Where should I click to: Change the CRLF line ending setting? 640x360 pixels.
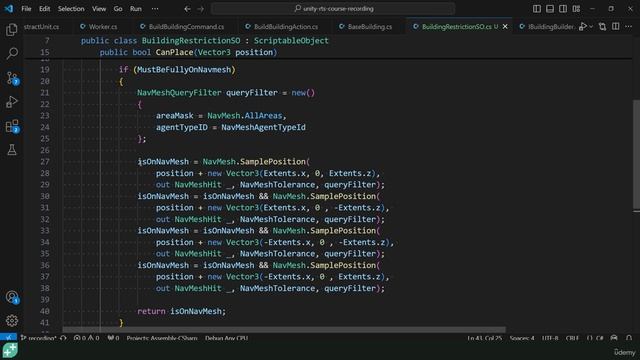[x=572, y=338]
